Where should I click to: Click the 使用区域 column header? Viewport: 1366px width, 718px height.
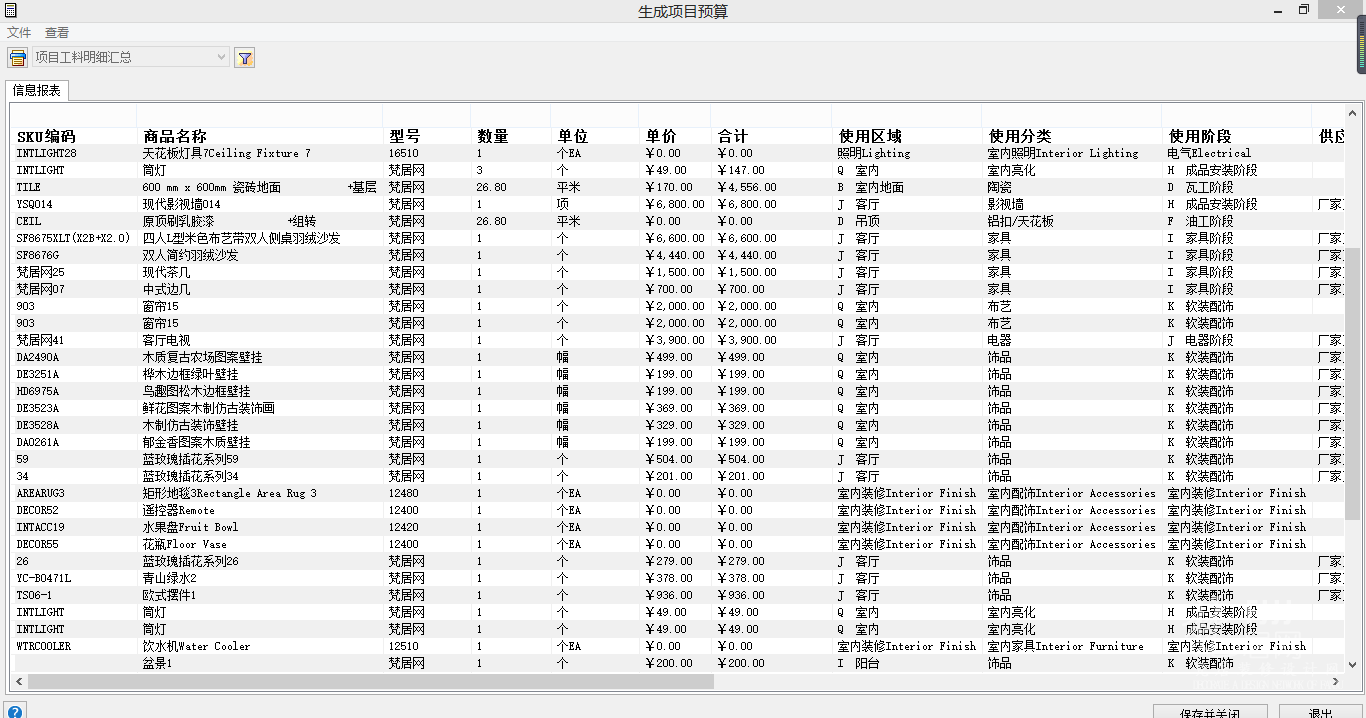click(870, 136)
